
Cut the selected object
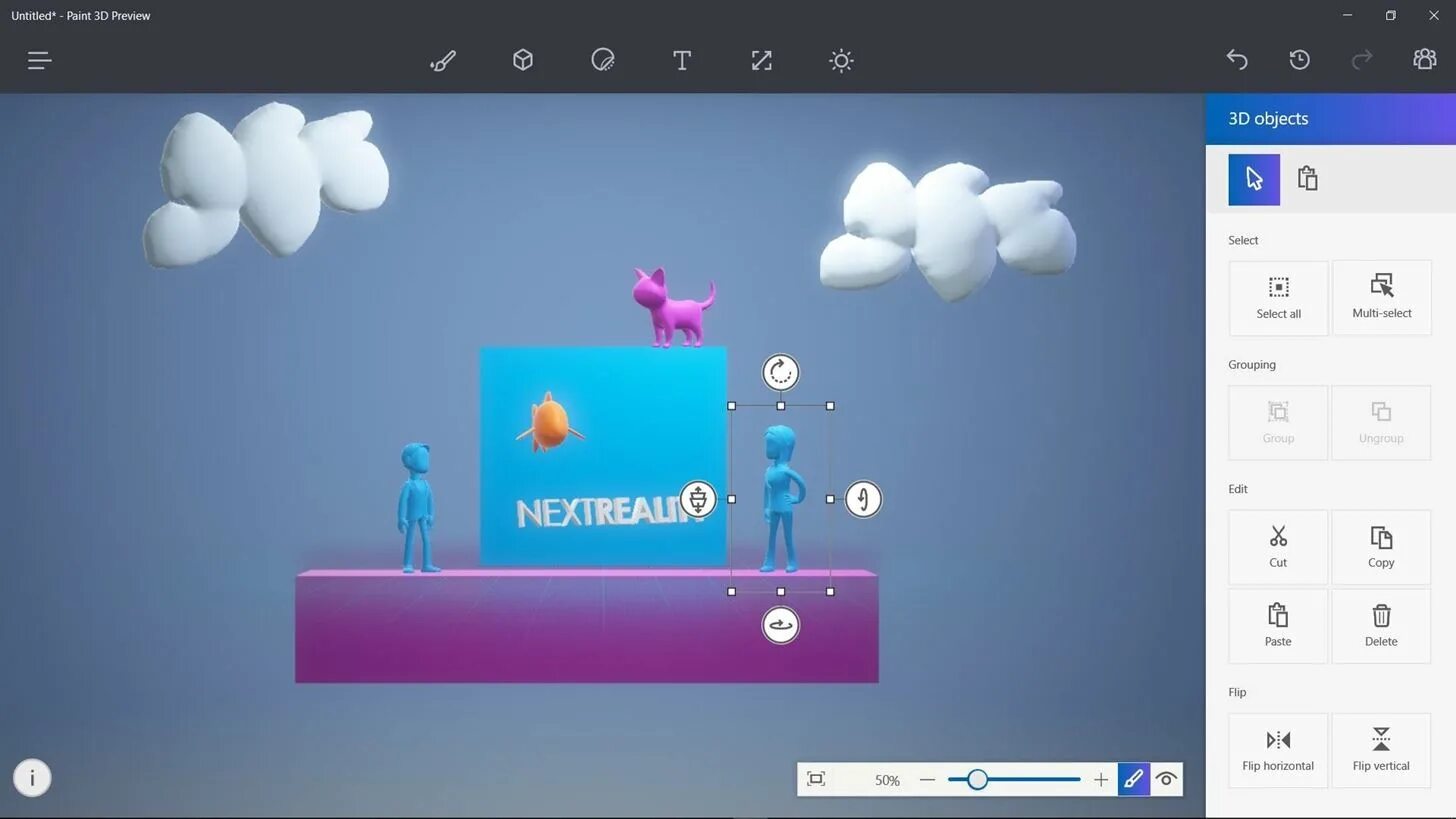pyautogui.click(x=1278, y=547)
